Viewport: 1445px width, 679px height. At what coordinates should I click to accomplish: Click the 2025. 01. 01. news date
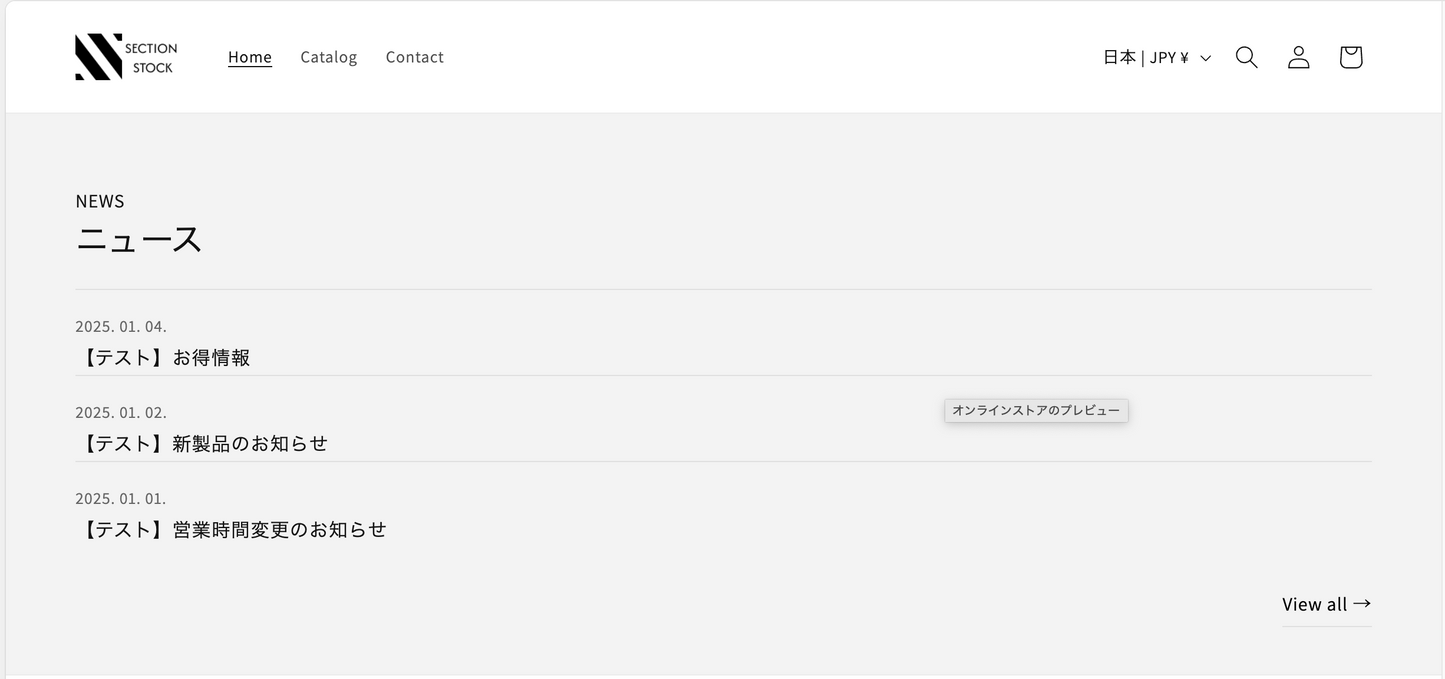(121, 498)
